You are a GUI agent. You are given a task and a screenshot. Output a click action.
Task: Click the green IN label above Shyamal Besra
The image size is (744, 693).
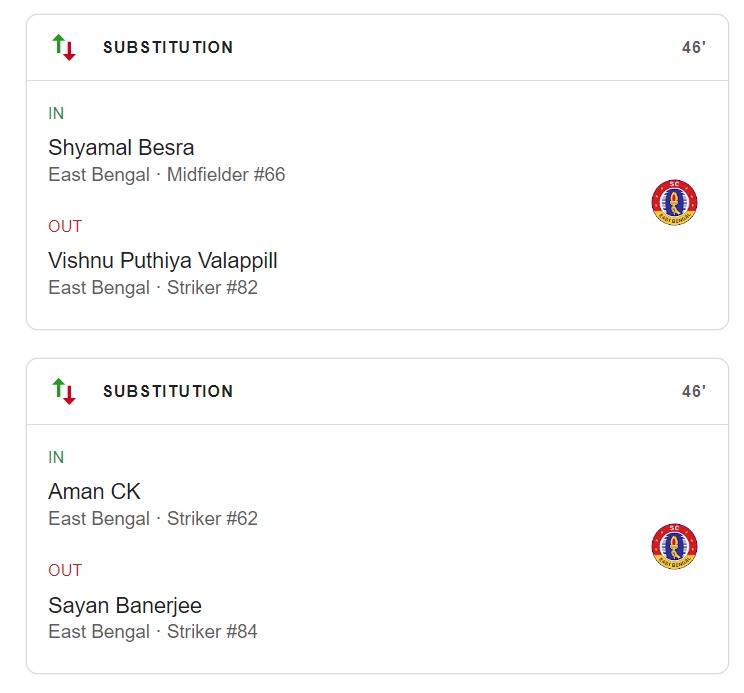click(56, 114)
